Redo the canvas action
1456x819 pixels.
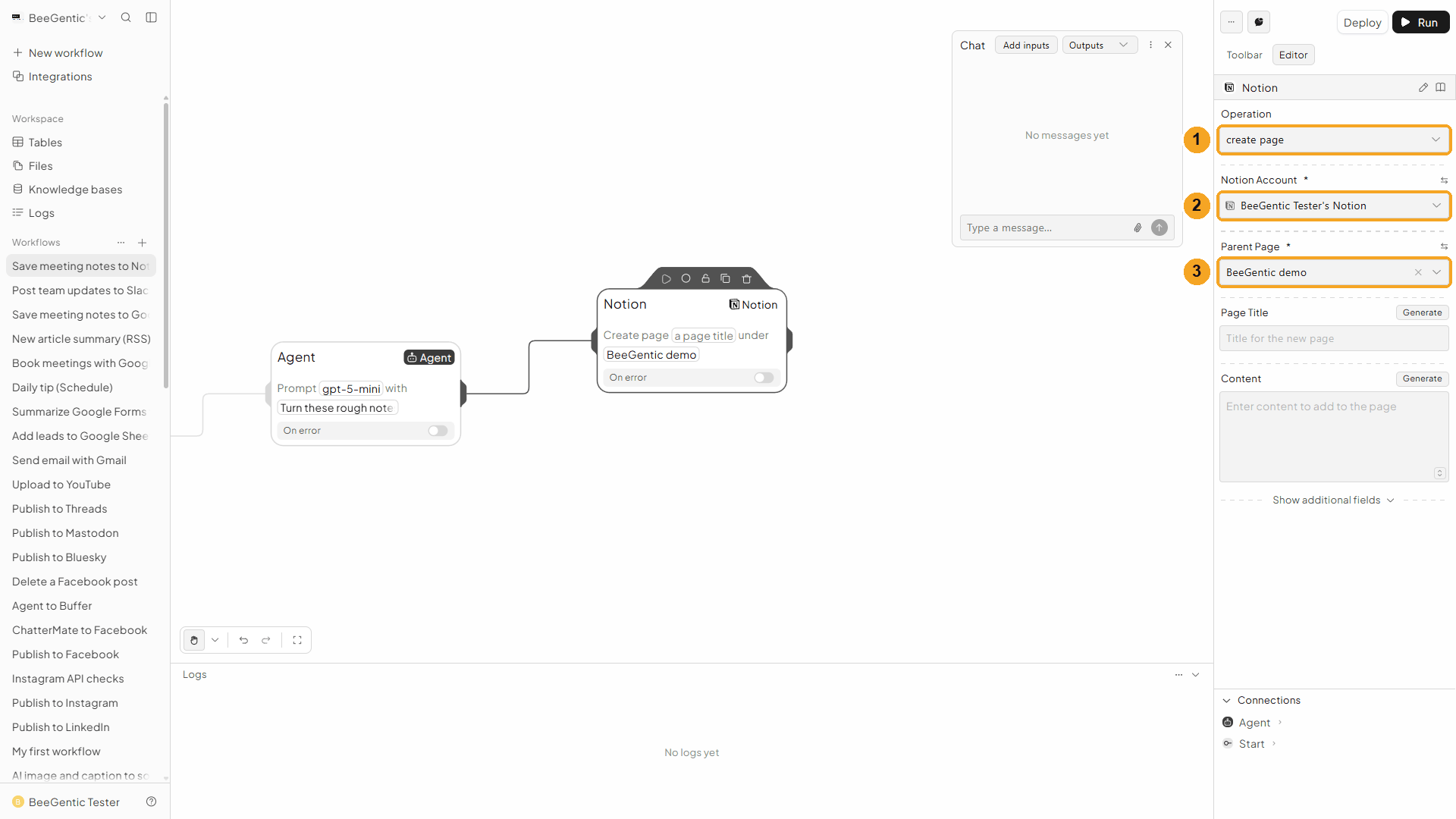click(266, 640)
